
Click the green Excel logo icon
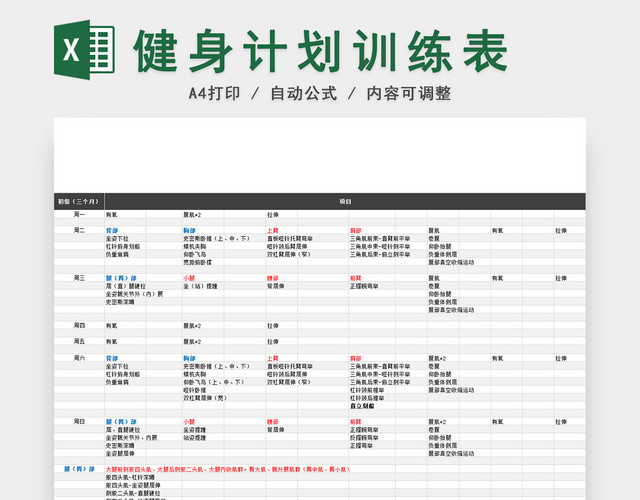coord(84,50)
